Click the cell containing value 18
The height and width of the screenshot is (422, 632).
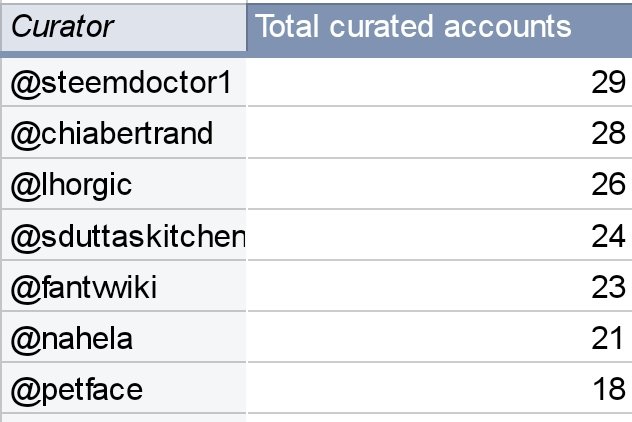pyautogui.click(x=438, y=390)
